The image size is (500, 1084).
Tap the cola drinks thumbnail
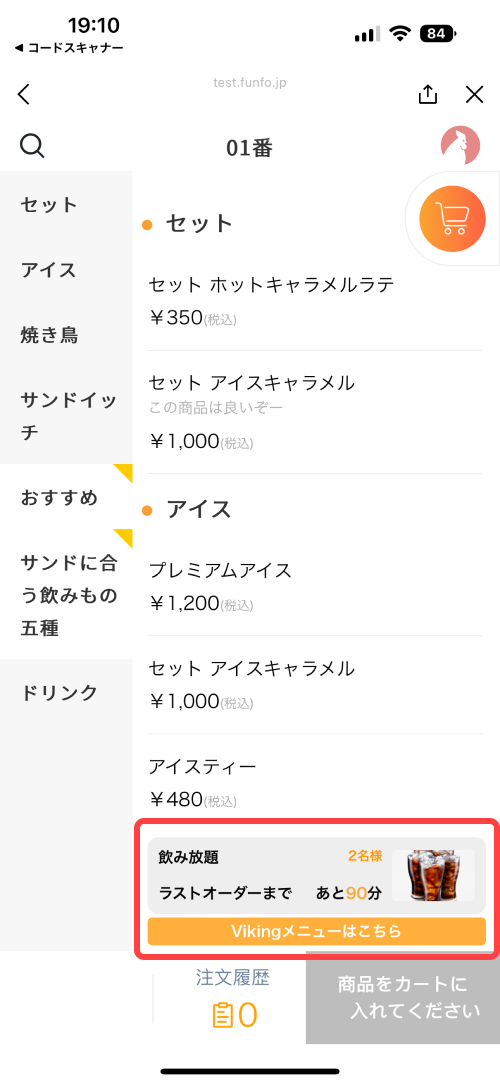pyautogui.click(x=433, y=875)
